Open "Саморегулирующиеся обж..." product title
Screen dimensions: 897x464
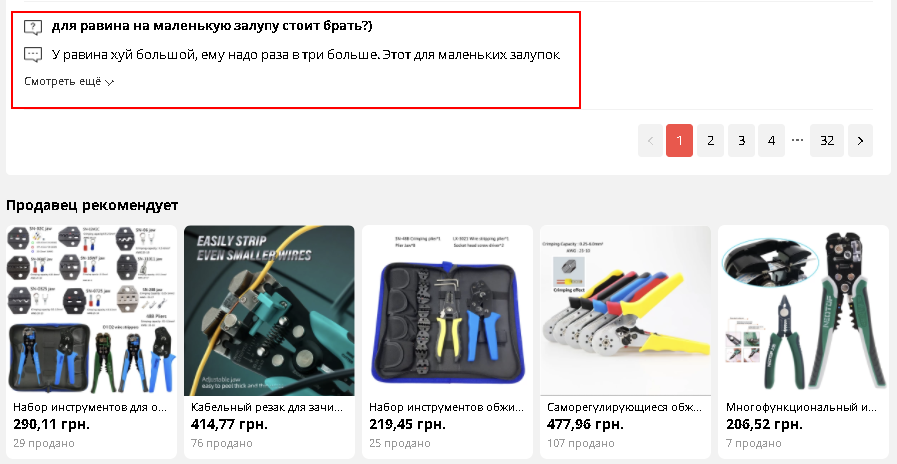click(624, 407)
